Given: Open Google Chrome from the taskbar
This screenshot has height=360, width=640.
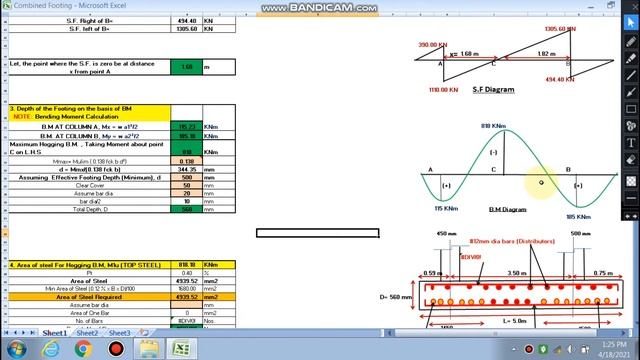Looking at the screenshot, I should 83,349.
